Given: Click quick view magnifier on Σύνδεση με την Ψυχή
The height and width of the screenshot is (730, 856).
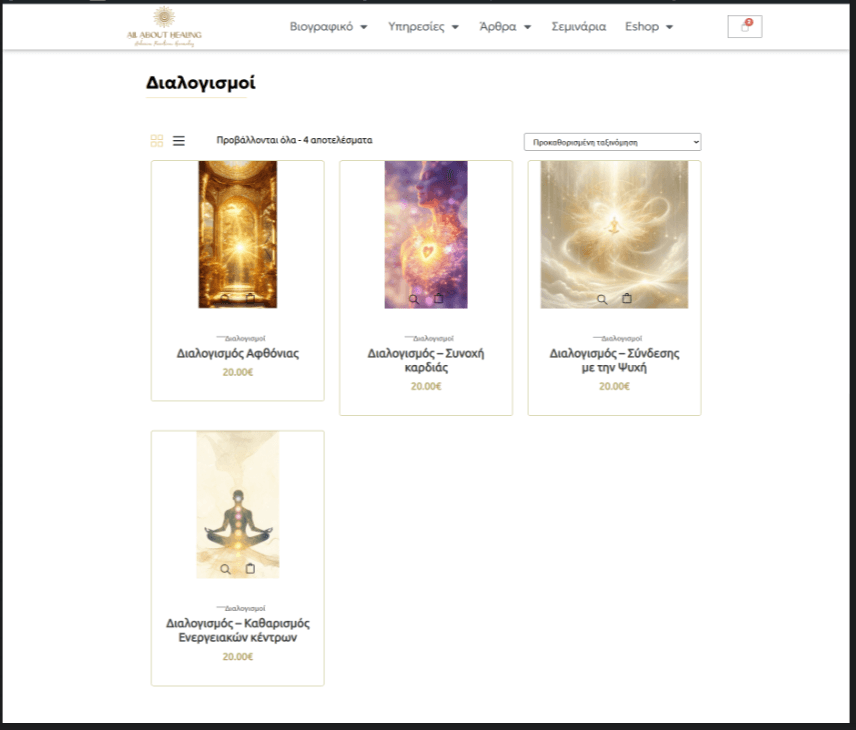Looking at the screenshot, I should pyautogui.click(x=602, y=298).
